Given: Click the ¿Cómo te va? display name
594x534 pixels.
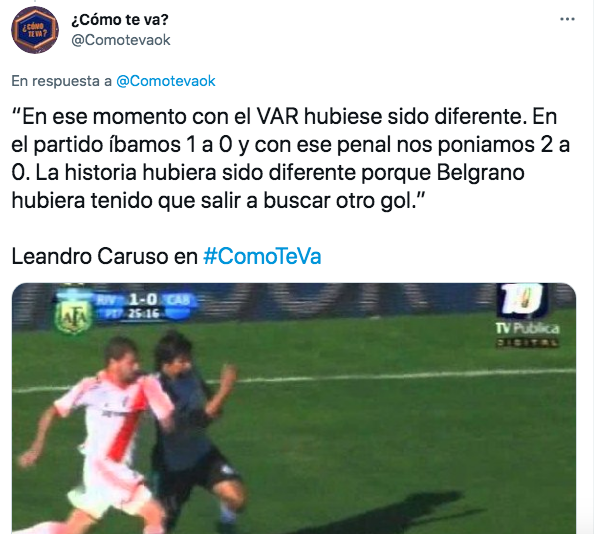Looking at the screenshot, I should tap(120, 20).
